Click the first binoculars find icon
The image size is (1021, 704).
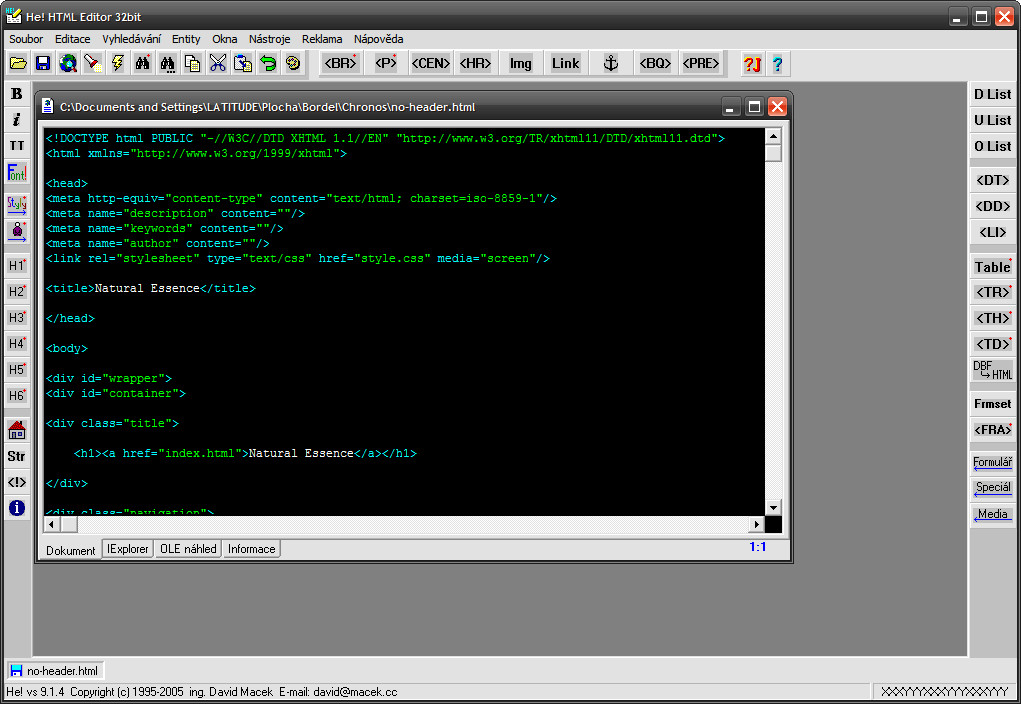pos(143,63)
